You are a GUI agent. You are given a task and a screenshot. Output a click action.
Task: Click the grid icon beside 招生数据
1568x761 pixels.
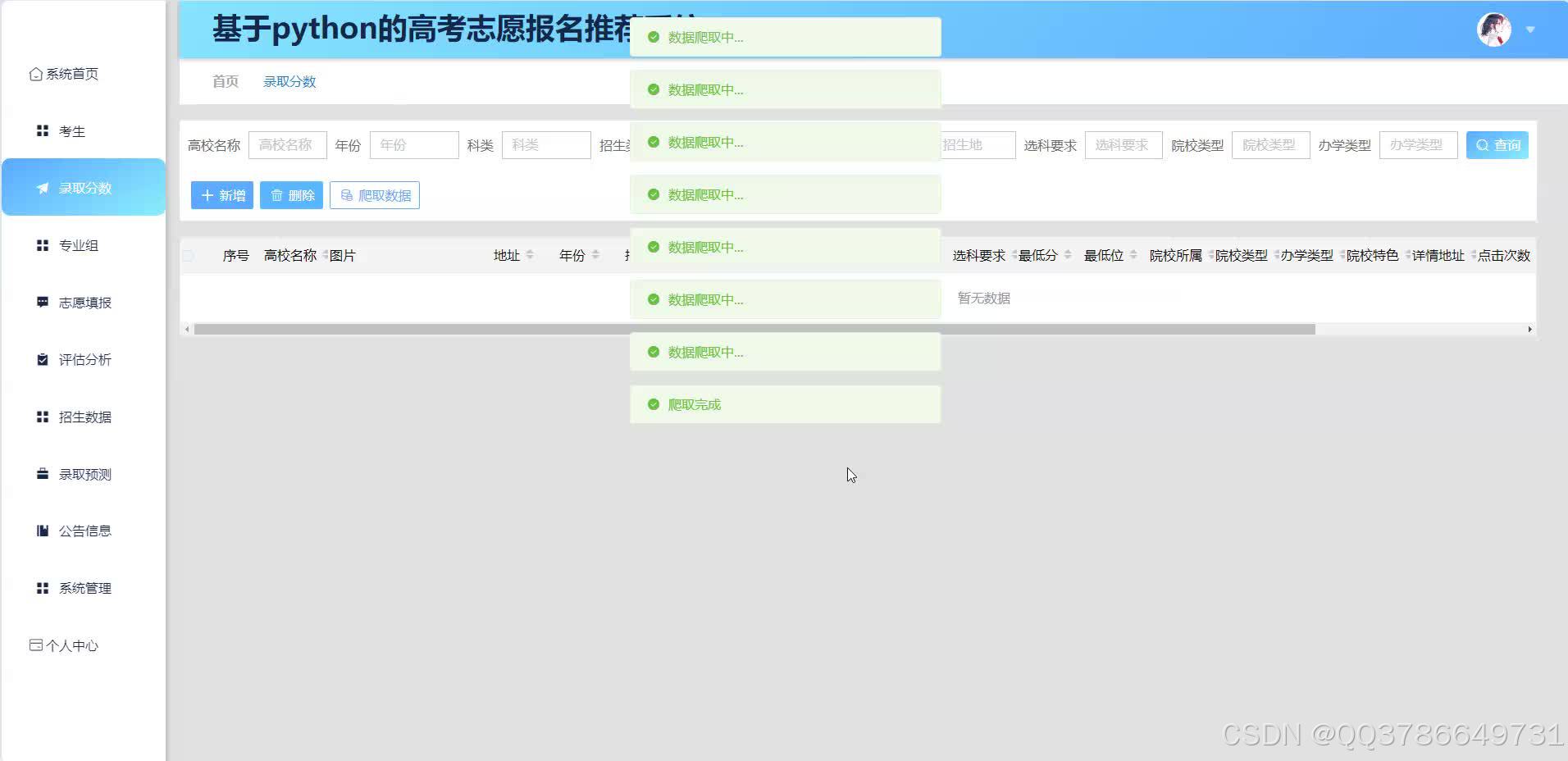(x=43, y=417)
